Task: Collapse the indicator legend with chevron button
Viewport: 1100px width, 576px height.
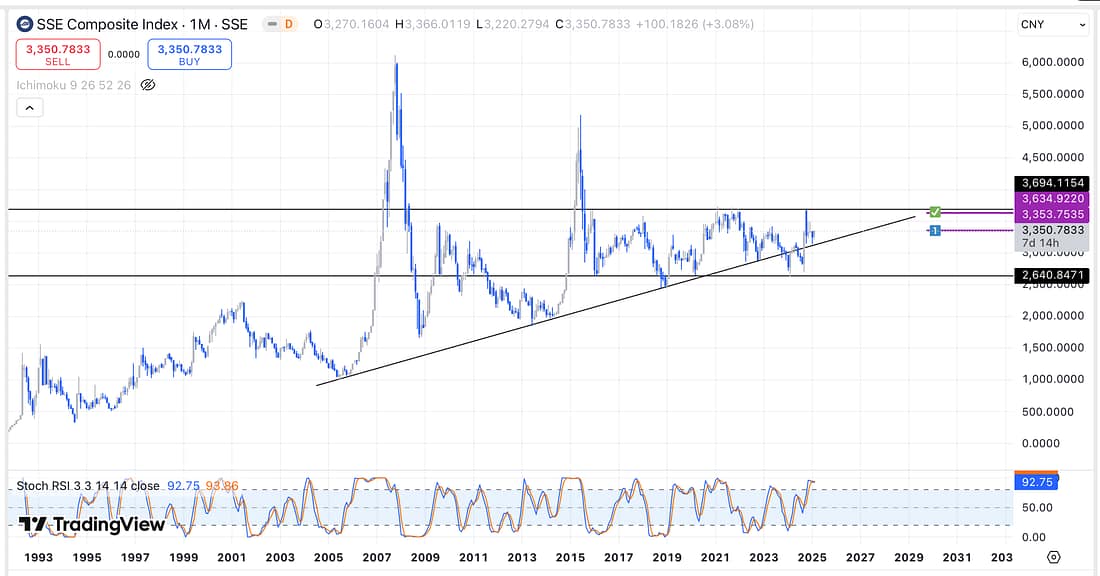Action: [29, 108]
